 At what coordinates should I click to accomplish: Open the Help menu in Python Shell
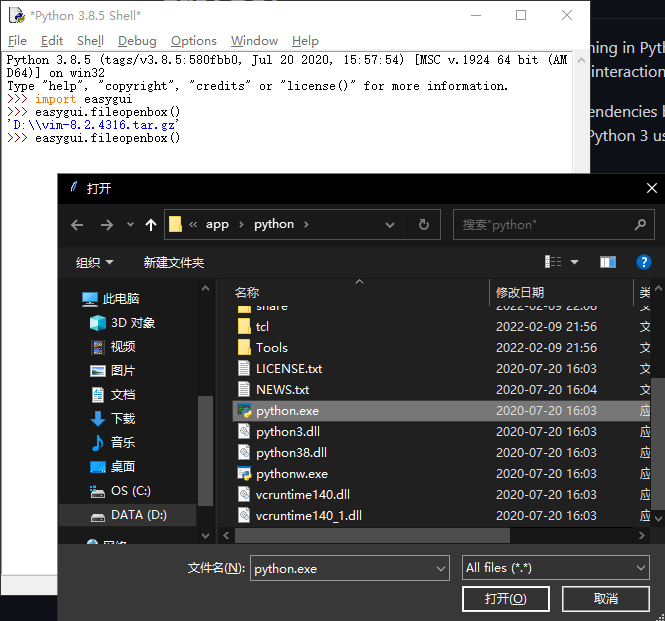(x=305, y=41)
